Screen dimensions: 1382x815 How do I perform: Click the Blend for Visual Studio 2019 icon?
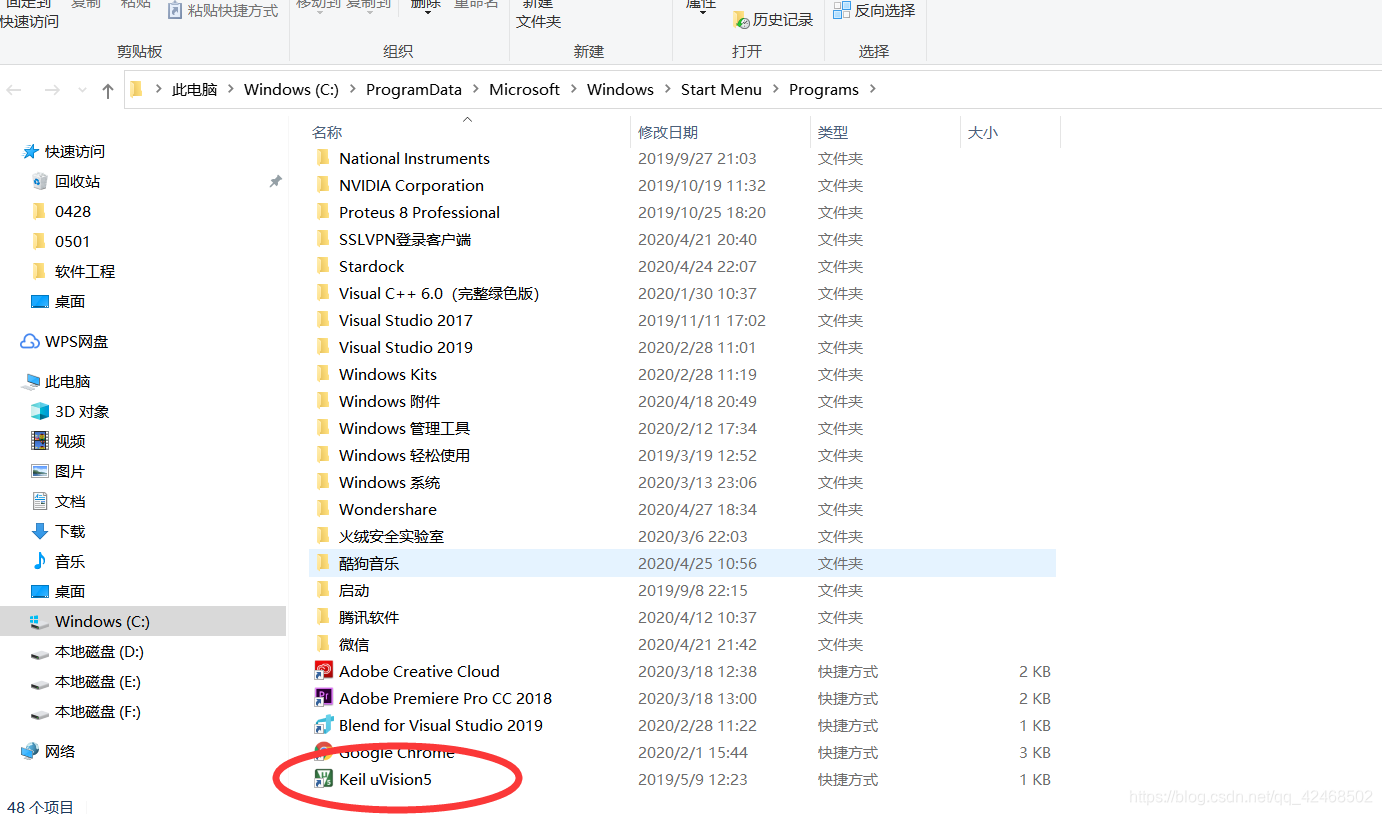(324, 725)
